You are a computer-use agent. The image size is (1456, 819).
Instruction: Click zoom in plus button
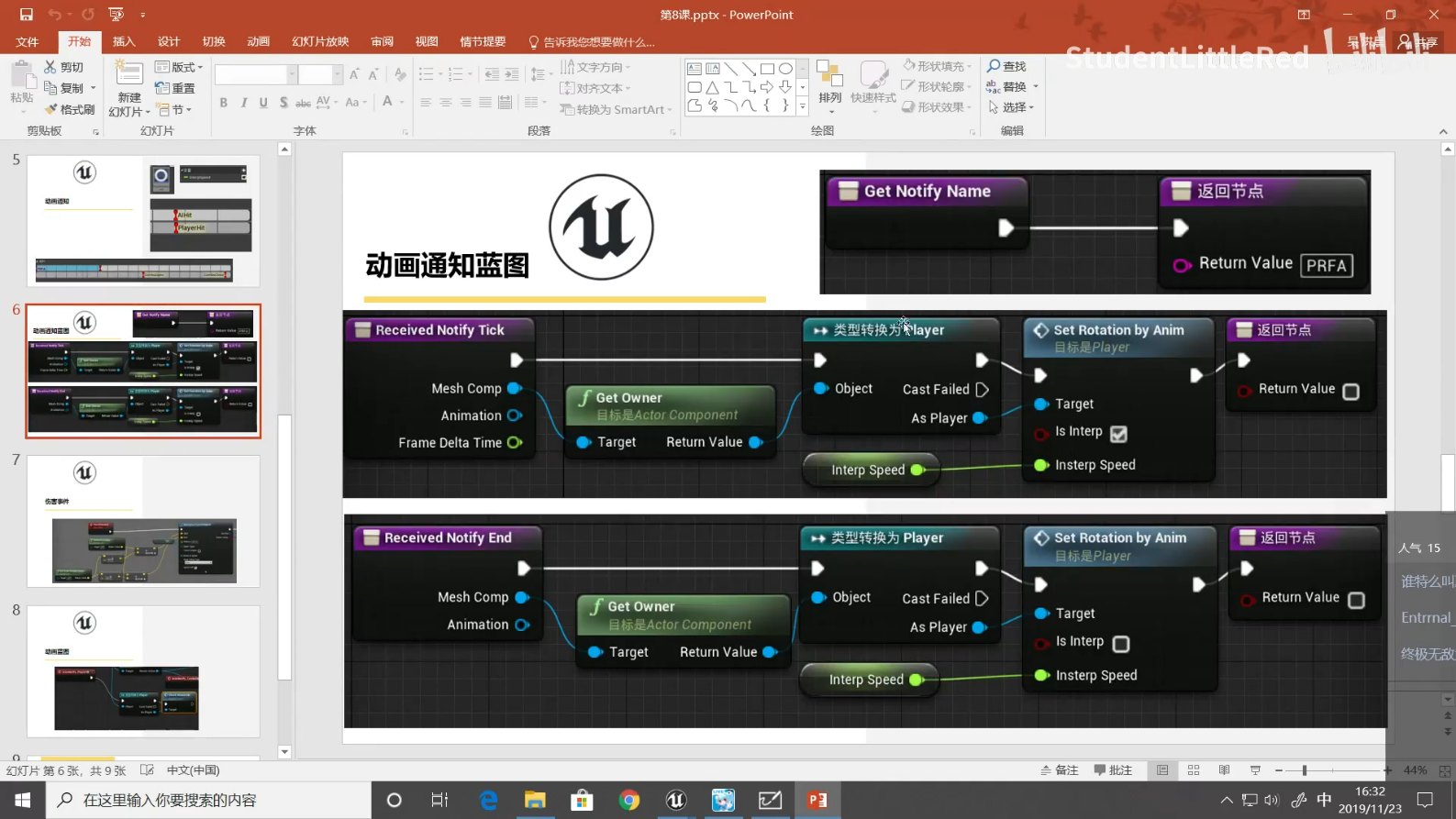coord(1387,770)
